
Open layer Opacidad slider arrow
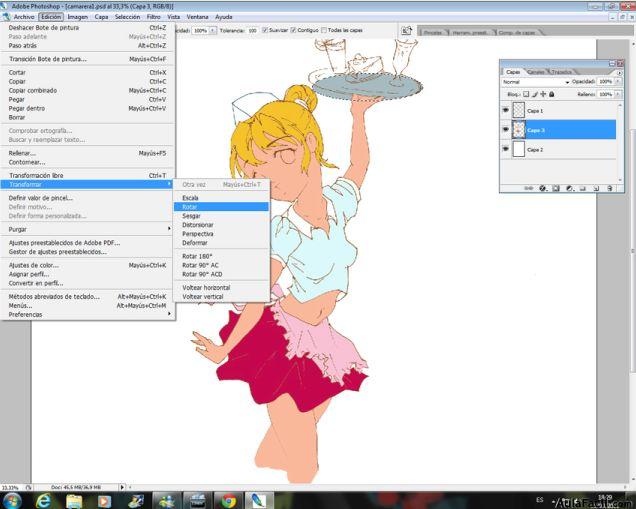pyautogui.click(x=618, y=82)
